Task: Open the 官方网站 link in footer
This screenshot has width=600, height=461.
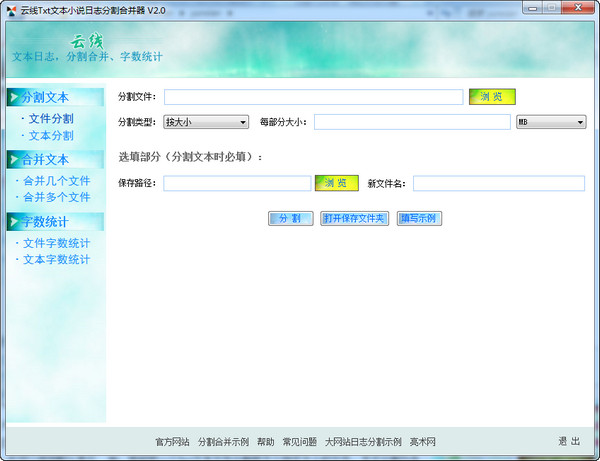Action: point(172,441)
